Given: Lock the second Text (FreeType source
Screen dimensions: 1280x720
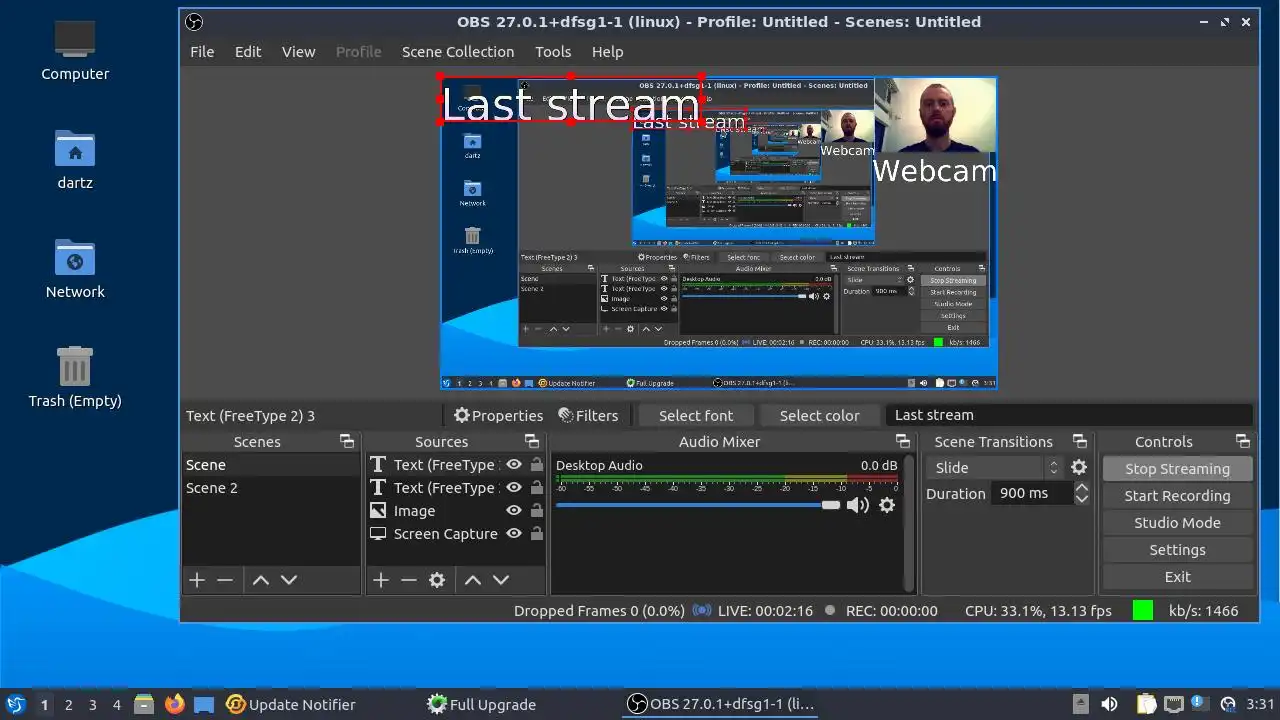Looking at the screenshot, I should click(x=537, y=488).
